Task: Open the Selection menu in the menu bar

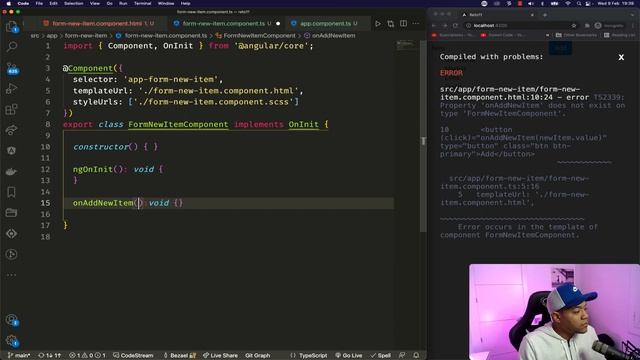Action: [73, 3]
